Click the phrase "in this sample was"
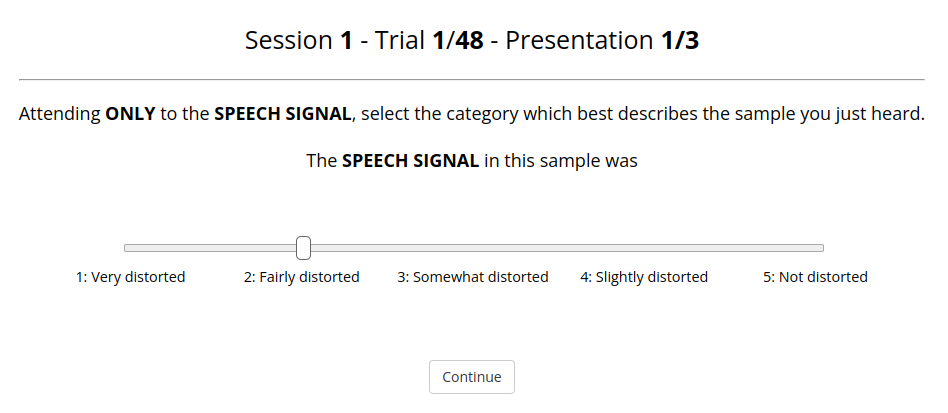The image size is (948, 413). coord(561,161)
